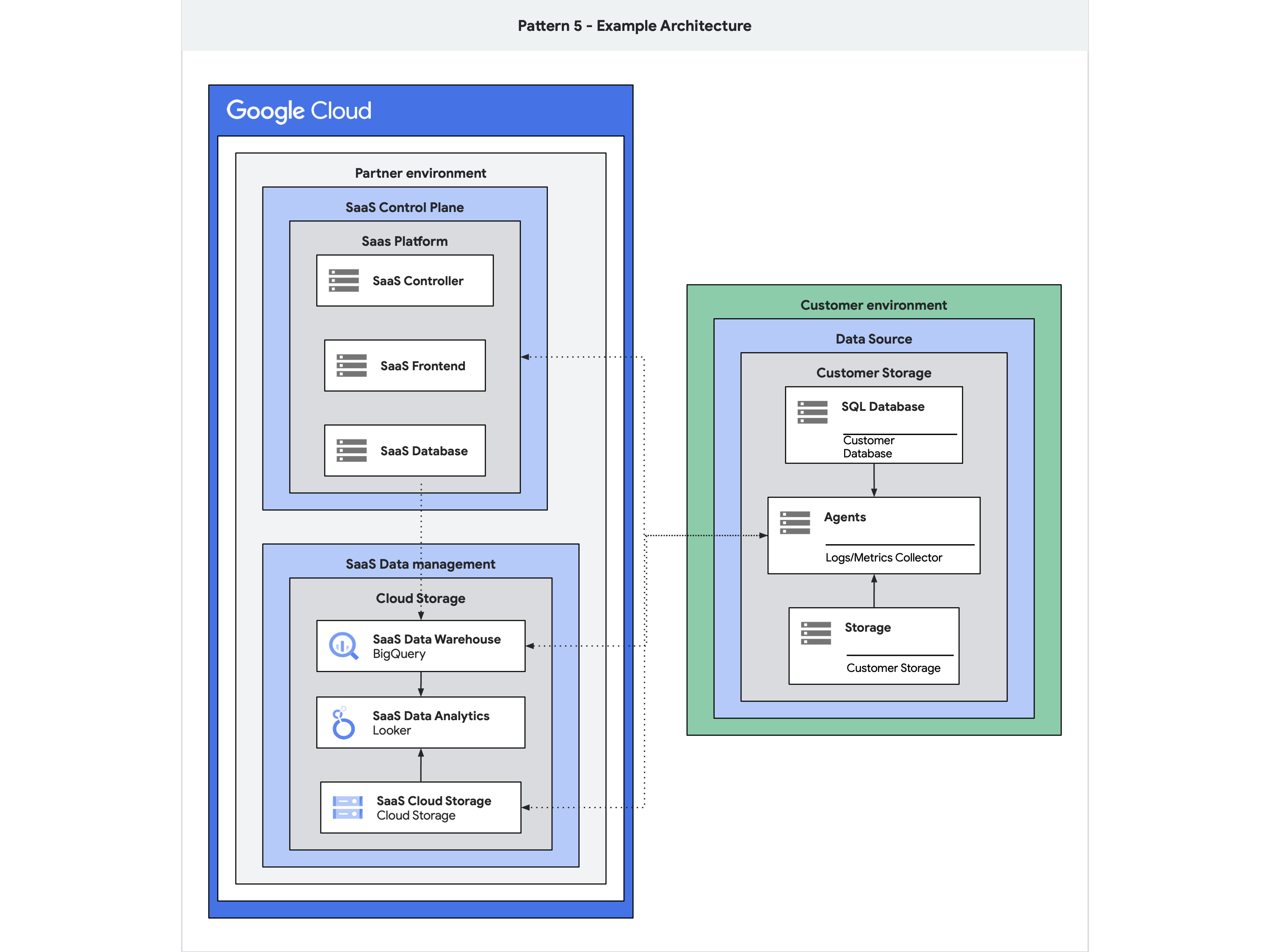The width and height of the screenshot is (1270, 952).
Task: Expand the Customer Storage section
Action: coord(871,372)
